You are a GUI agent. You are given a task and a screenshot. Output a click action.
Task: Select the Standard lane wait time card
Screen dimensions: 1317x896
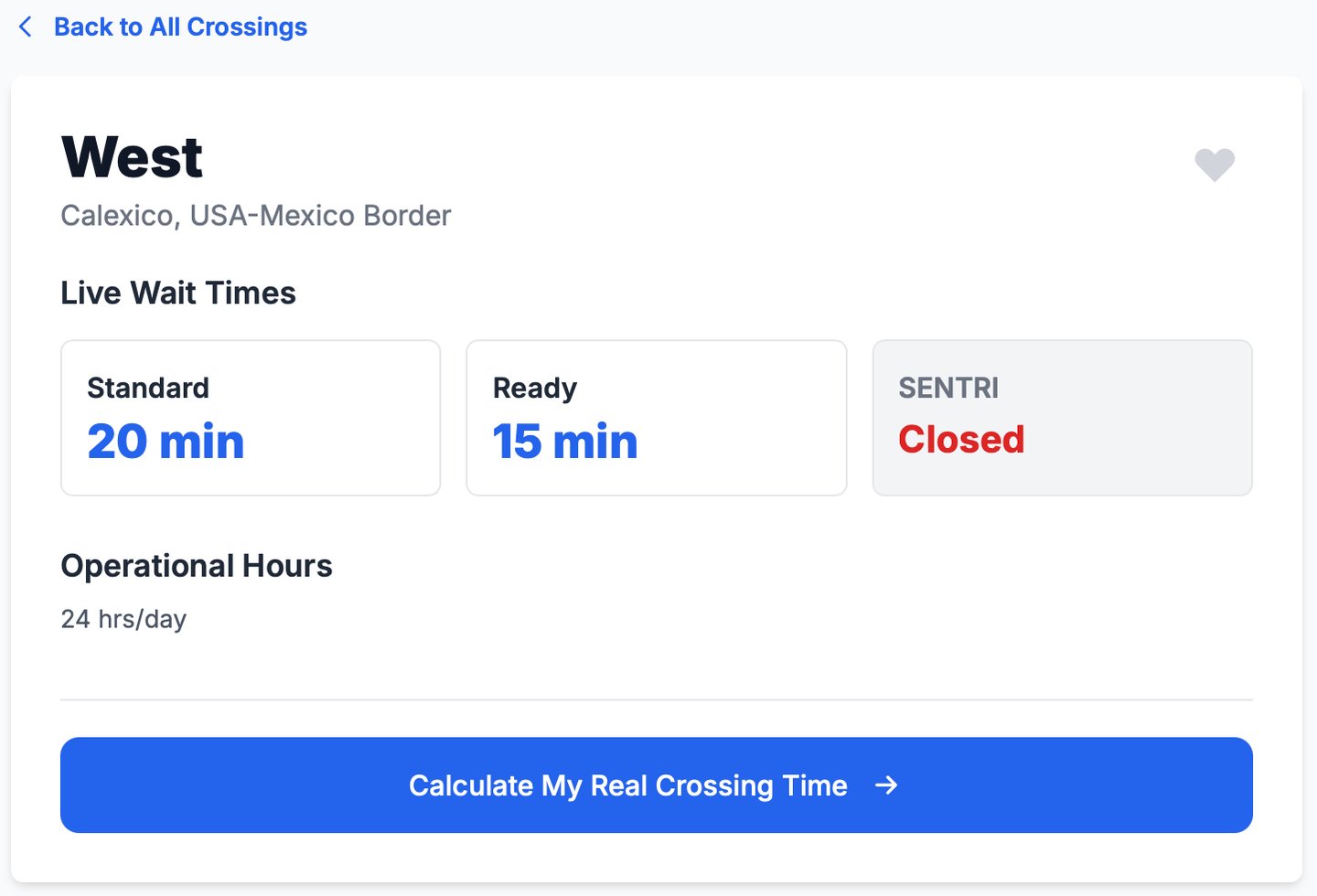(251, 418)
